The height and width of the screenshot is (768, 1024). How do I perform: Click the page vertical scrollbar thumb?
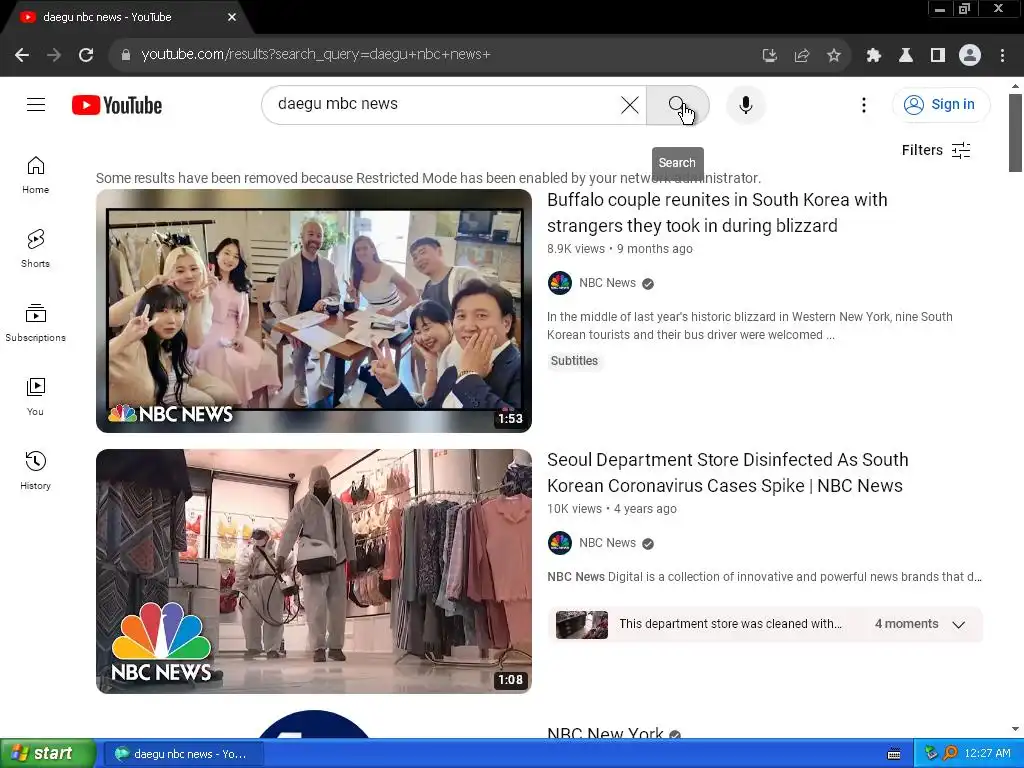tap(1015, 133)
